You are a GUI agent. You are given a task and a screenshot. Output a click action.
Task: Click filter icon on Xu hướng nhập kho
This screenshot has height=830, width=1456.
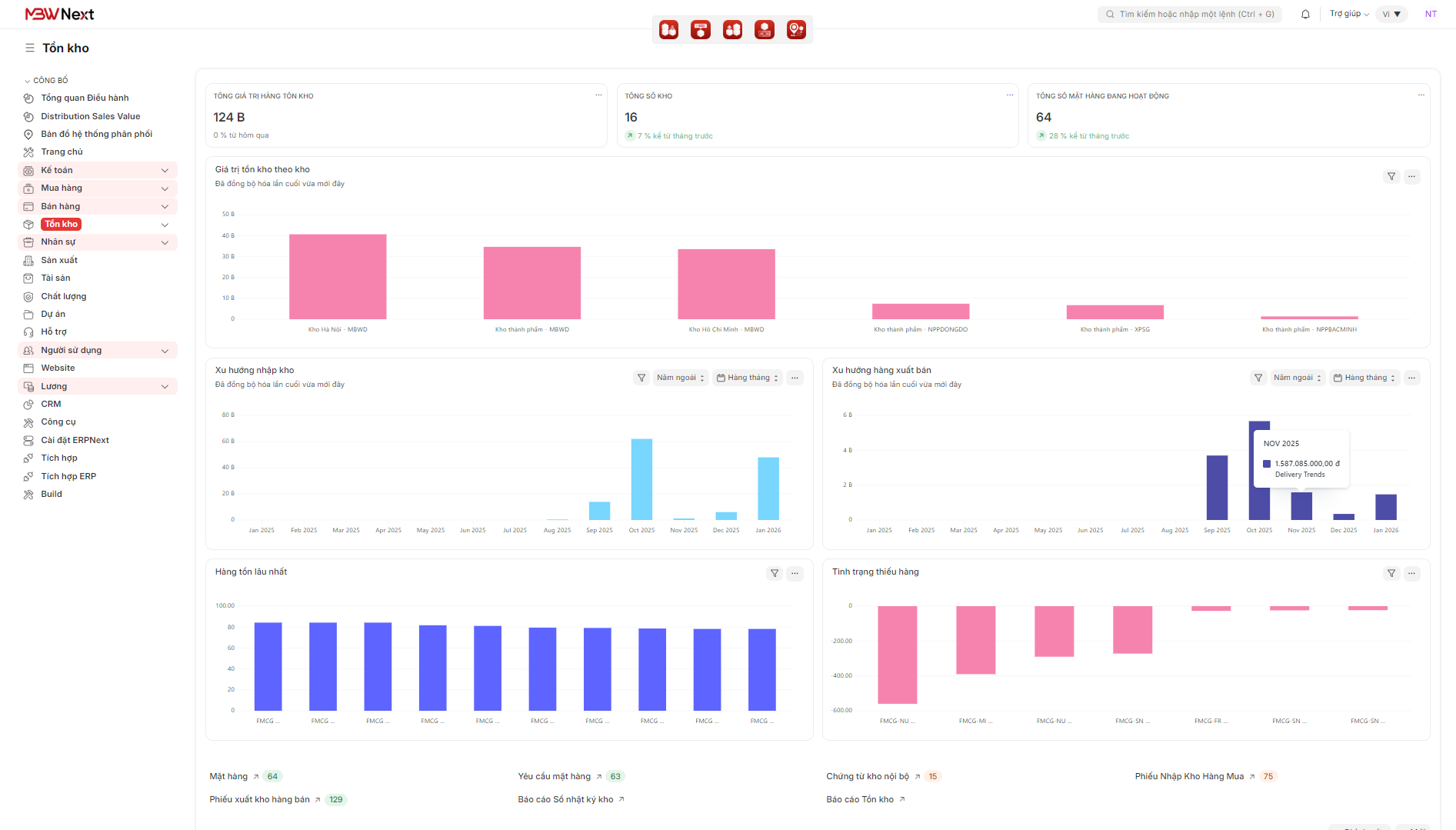[641, 378]
